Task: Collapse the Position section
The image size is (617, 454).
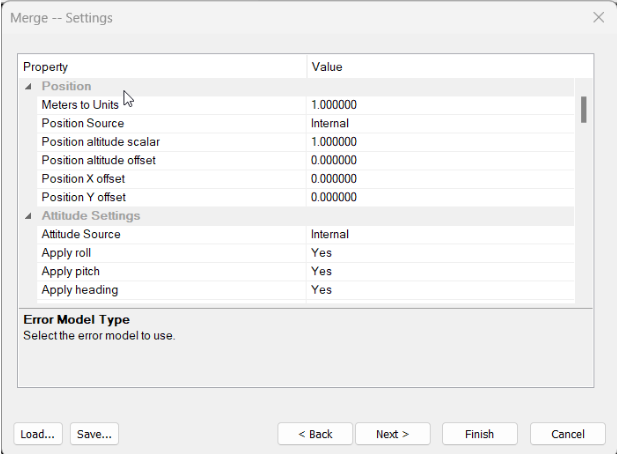Action: pyautogui.click(x=28, y=87)
